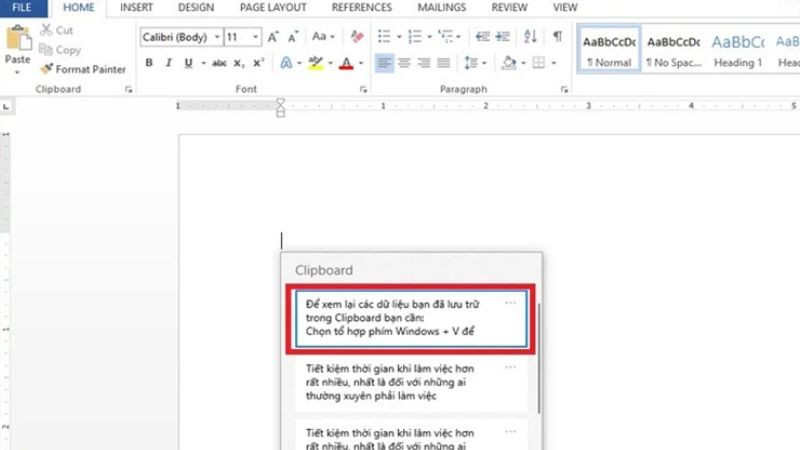This screenshot has height=450, width=800.
Task: Apply paragraph shading fill
Action: [x=509, y=63]
